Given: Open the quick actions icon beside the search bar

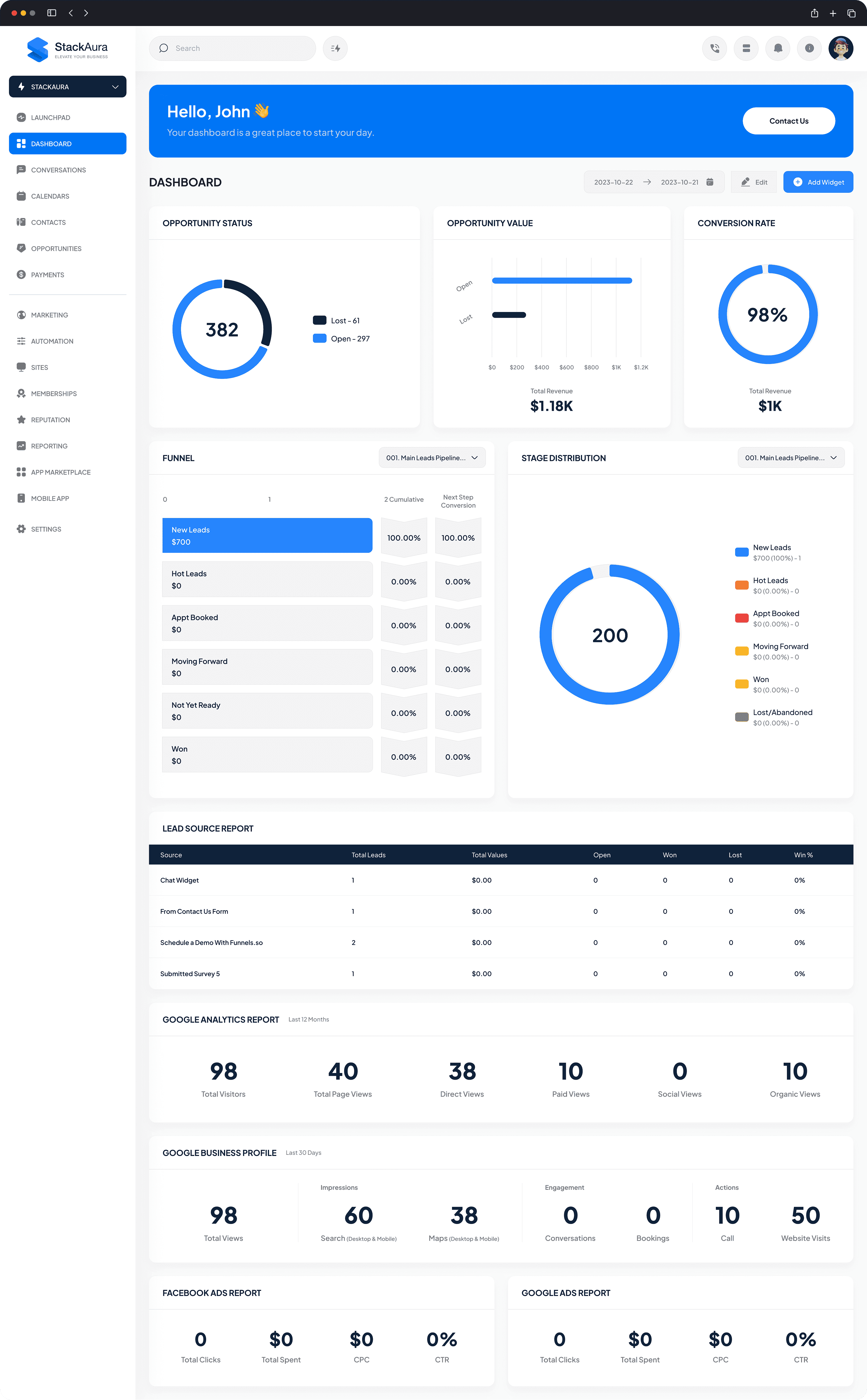Looking at the screenshot, I should point(335,48).
